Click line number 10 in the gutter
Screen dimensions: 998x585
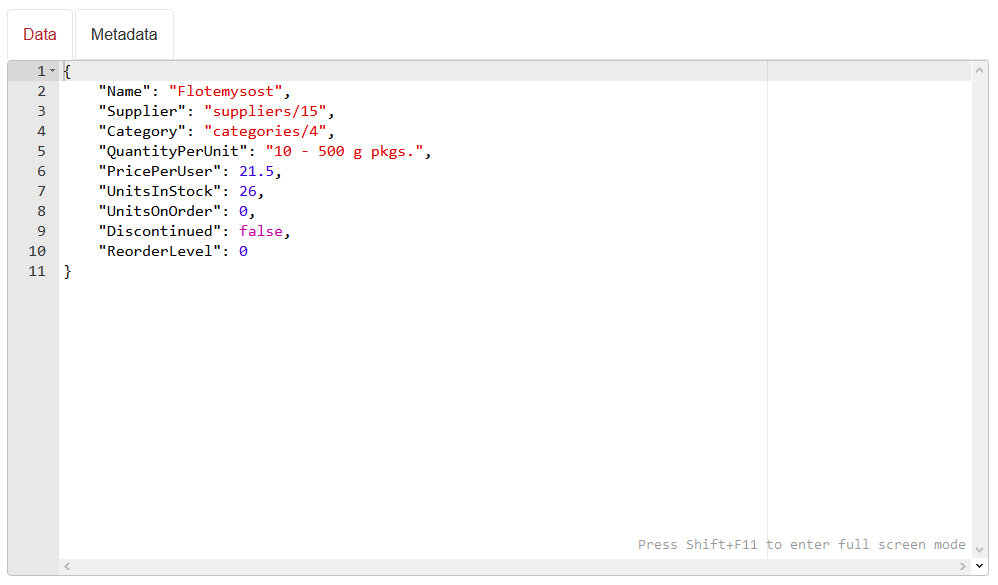click(x=37, y=251)
